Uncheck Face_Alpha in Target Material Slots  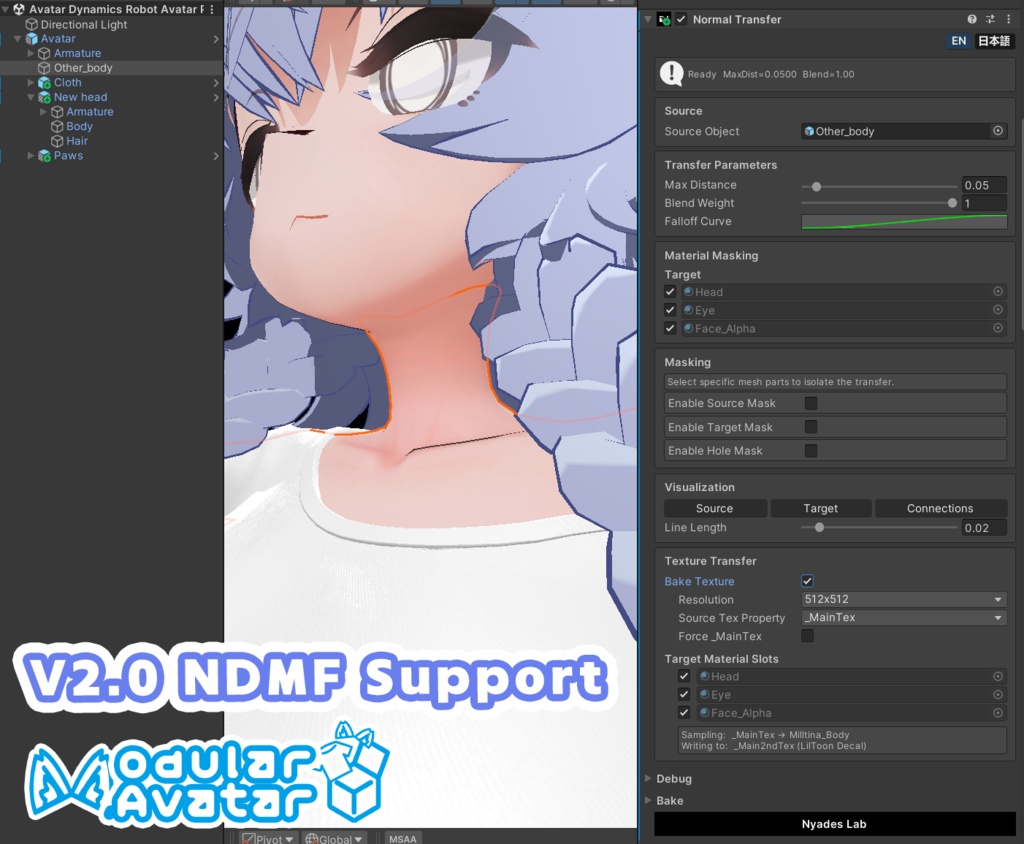[x=684, y=713]
